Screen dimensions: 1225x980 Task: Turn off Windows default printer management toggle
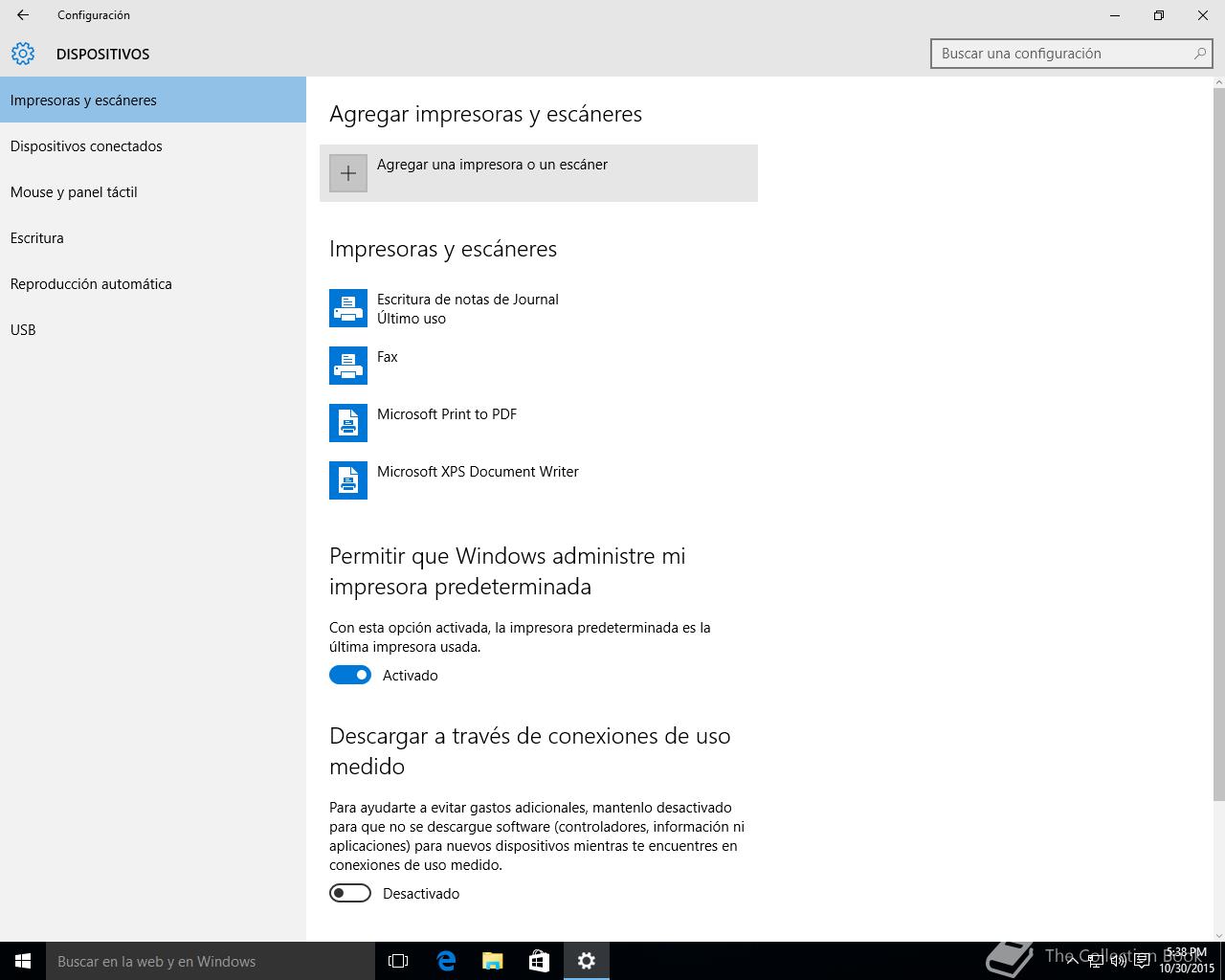coord(350,675)
